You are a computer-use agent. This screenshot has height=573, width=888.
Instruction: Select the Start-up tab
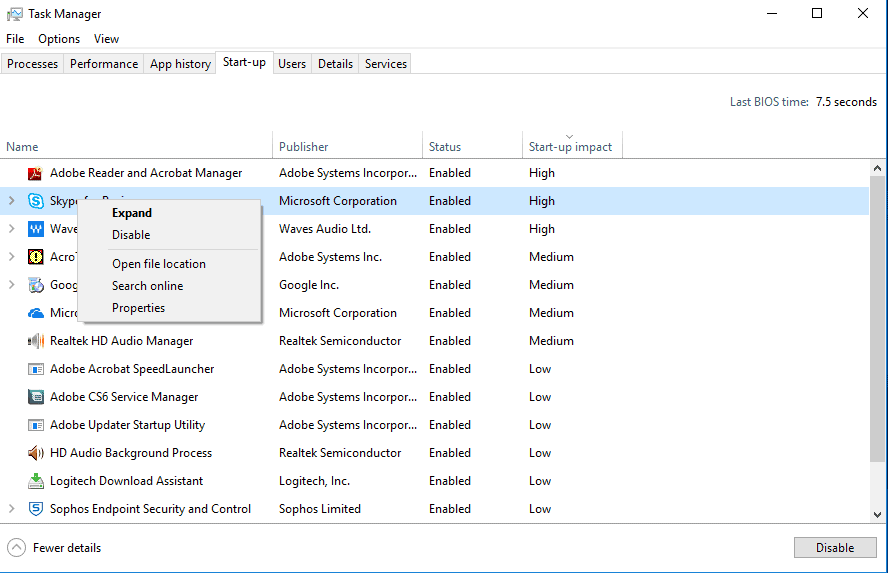(x=245, y=62)
